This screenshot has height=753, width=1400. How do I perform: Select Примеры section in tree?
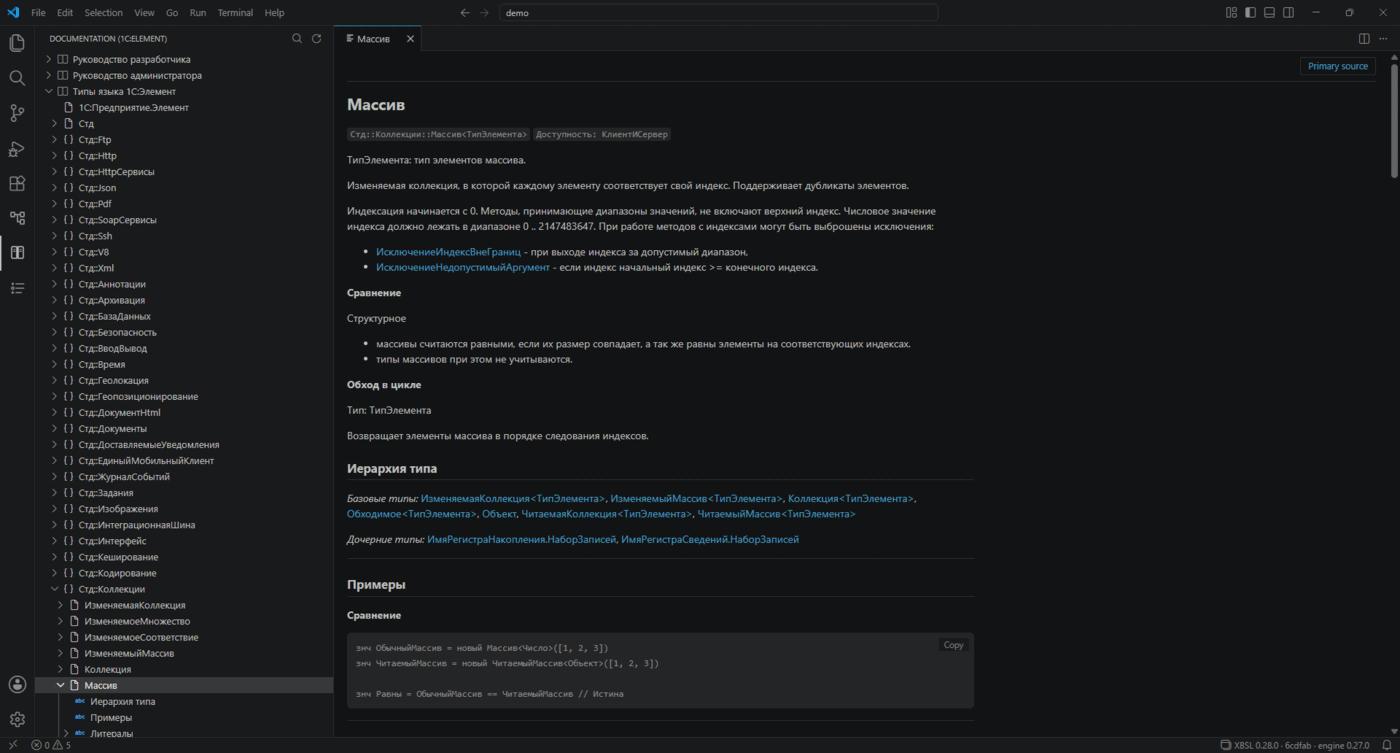pos(111,717)
